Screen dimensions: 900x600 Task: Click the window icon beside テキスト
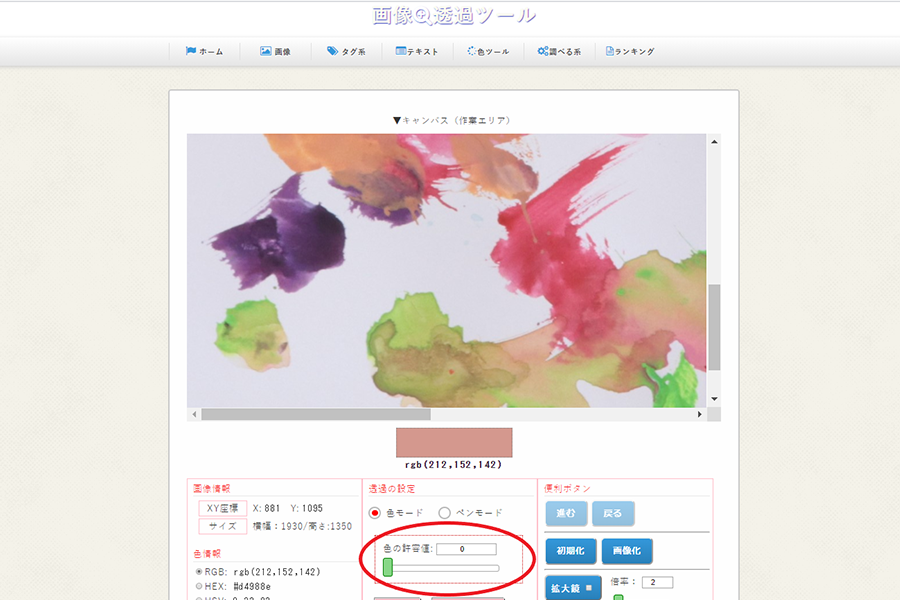(401, 51)
